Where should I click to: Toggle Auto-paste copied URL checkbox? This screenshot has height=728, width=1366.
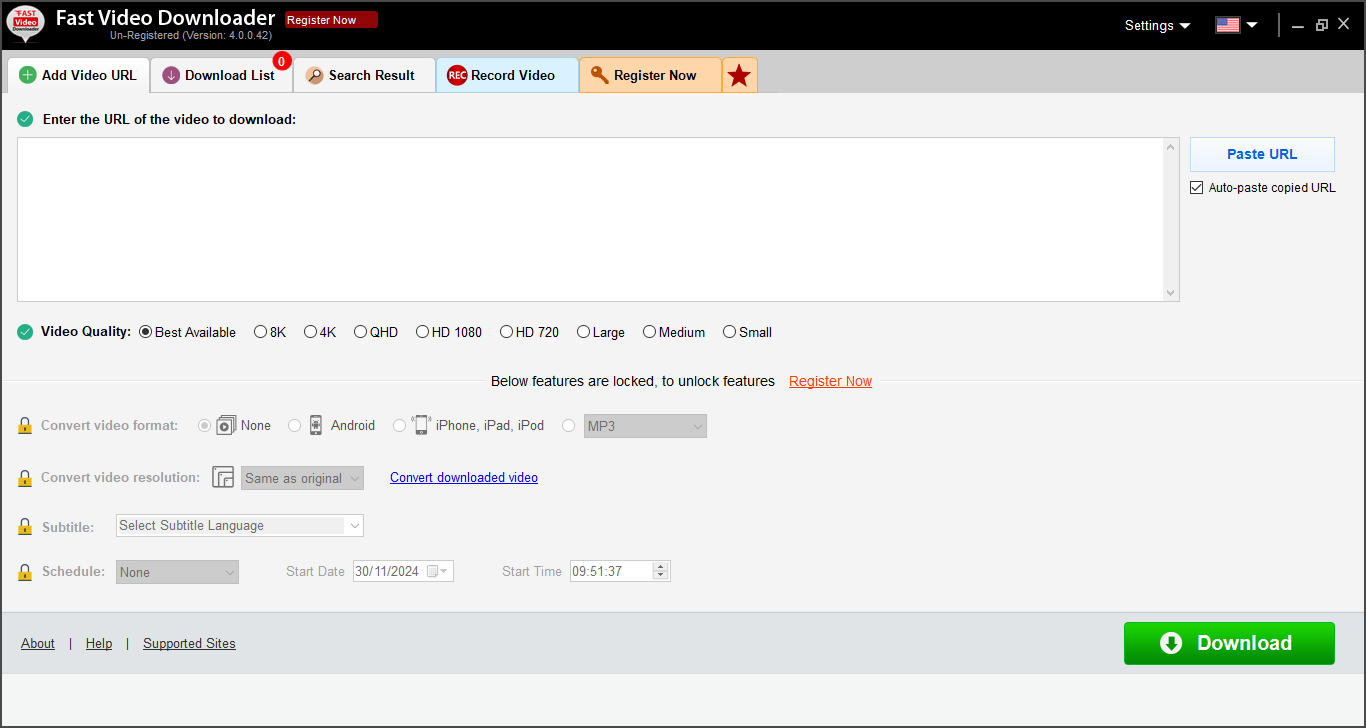click(1196, 187)
